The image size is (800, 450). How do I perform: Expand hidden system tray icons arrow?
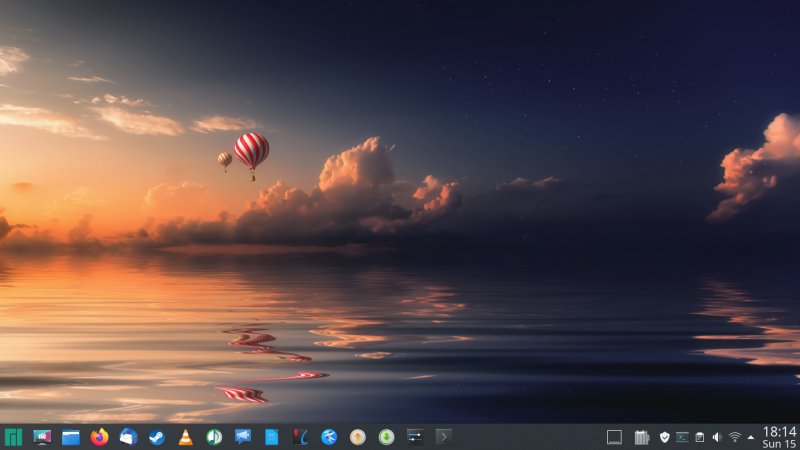pos(751,437)
